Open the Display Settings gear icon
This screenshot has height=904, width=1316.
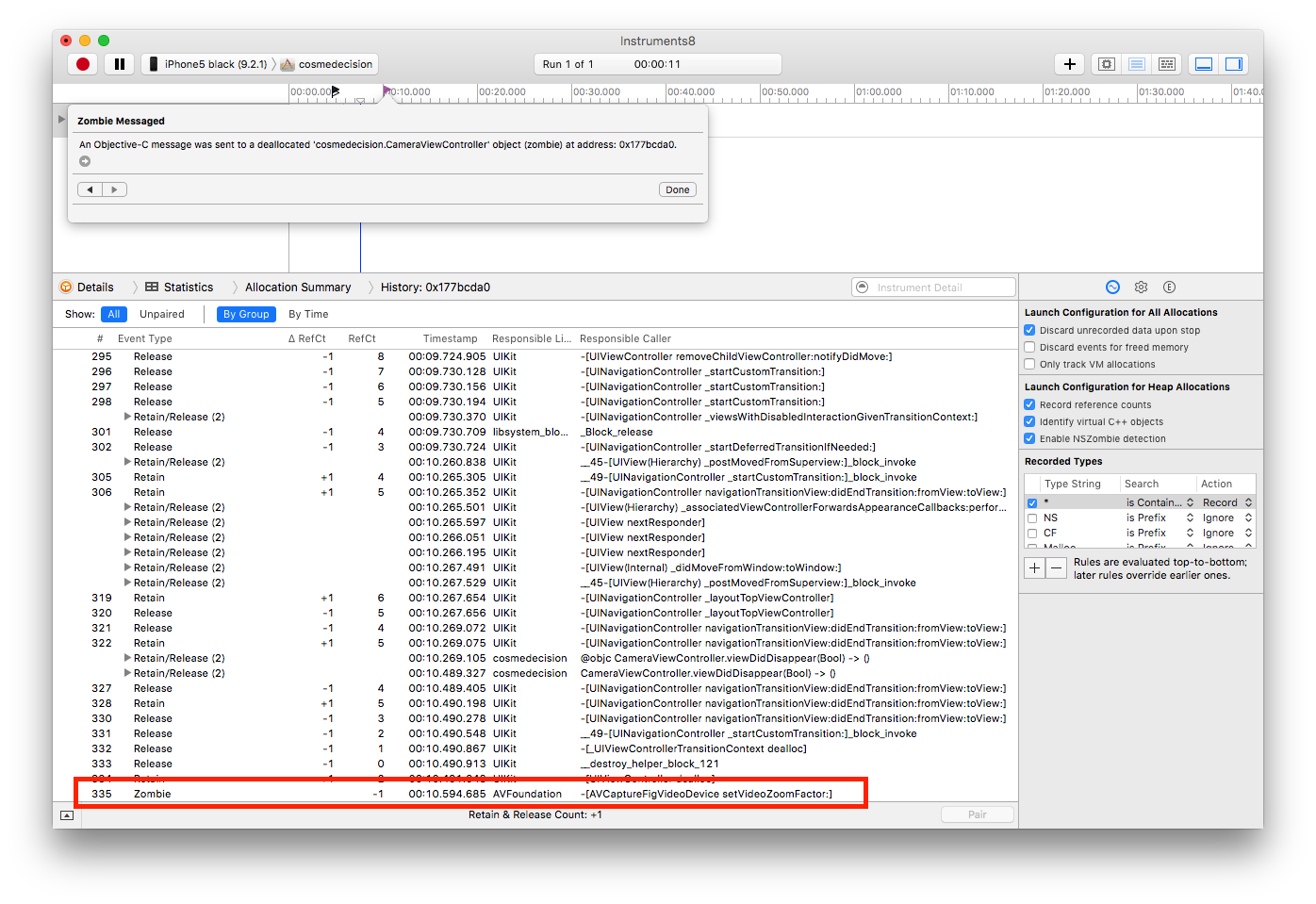point(1141,288)
